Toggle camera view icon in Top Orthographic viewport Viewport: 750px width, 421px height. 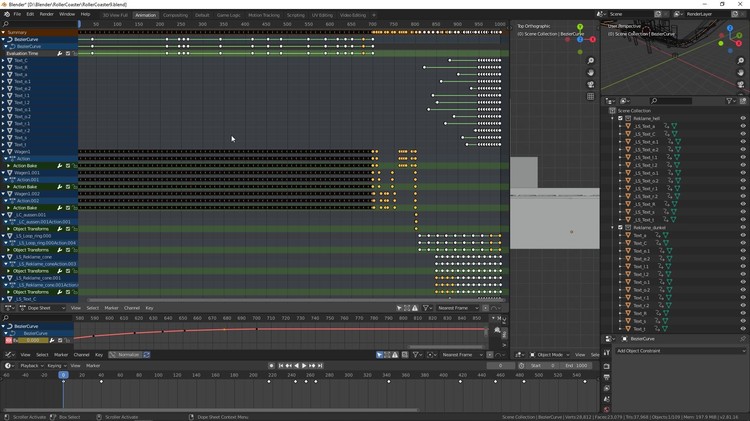(591, 85)
